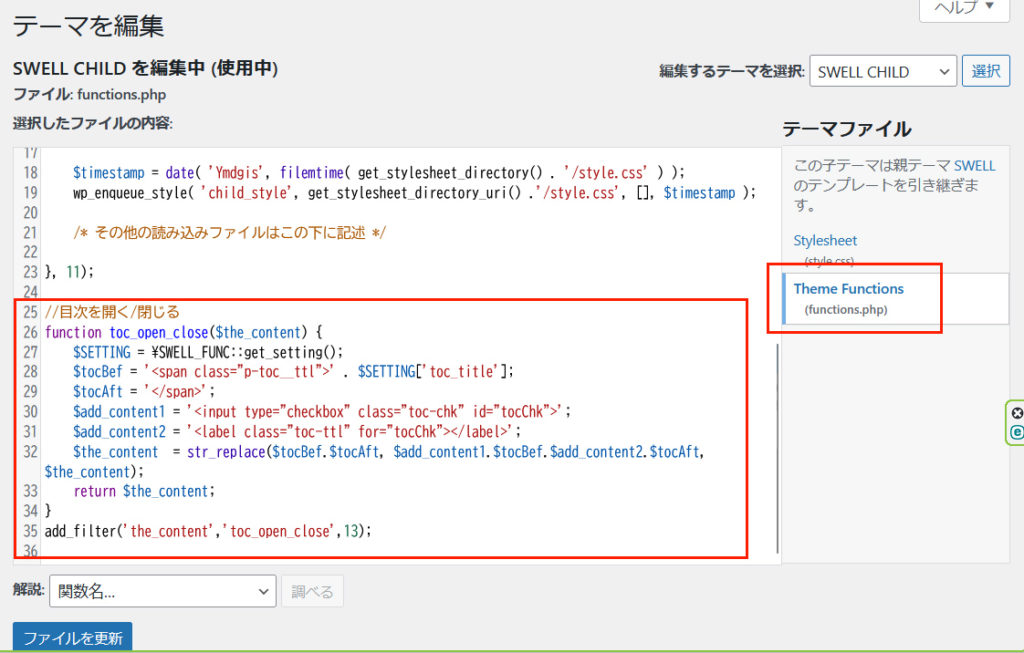The height and width of the screenshot is (653, 1024).
Task: Click the teal ESET 'e' icon
Action: (x=1017, y=432)
